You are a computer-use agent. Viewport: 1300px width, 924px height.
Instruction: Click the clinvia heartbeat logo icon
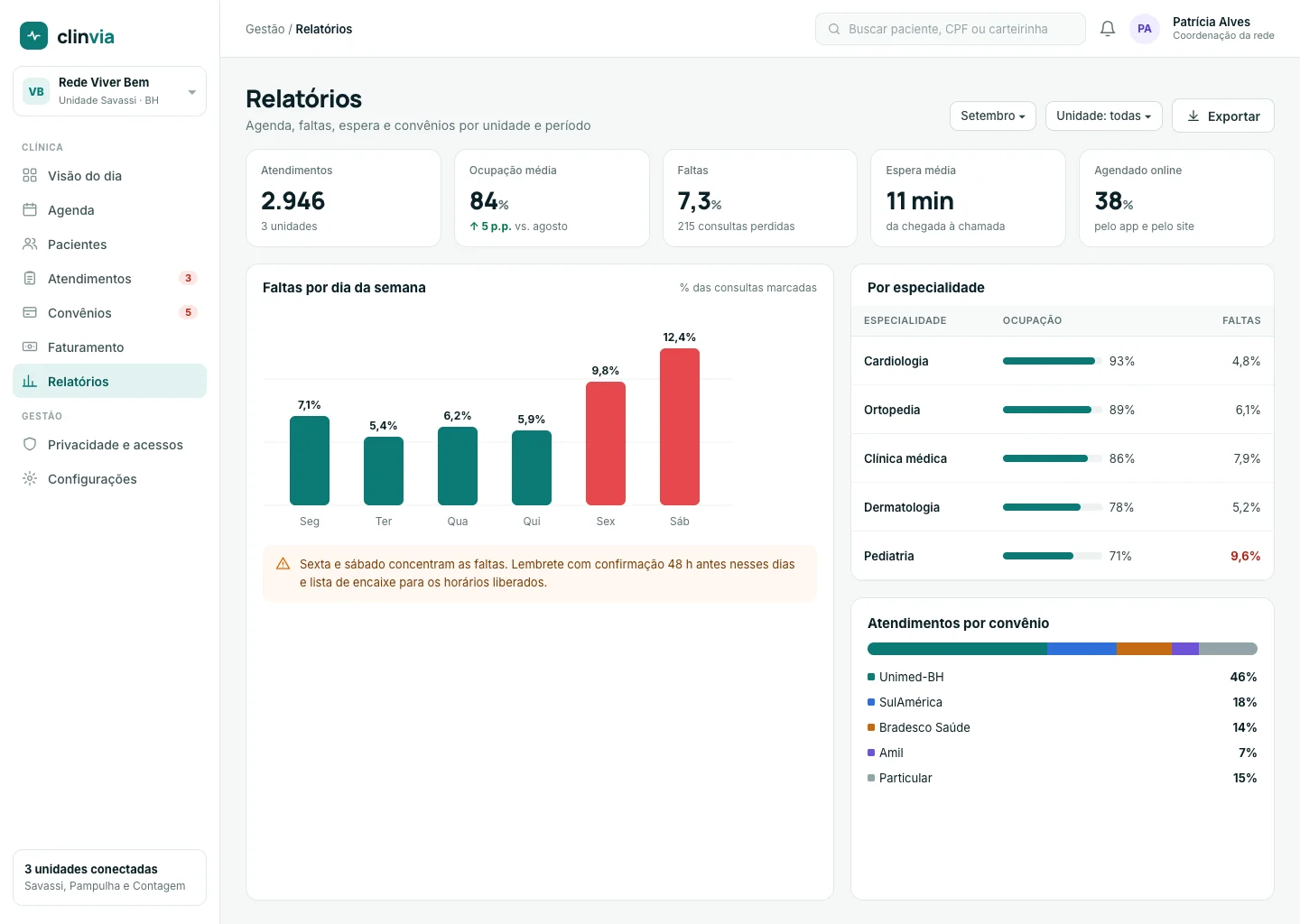coord(34,36)
